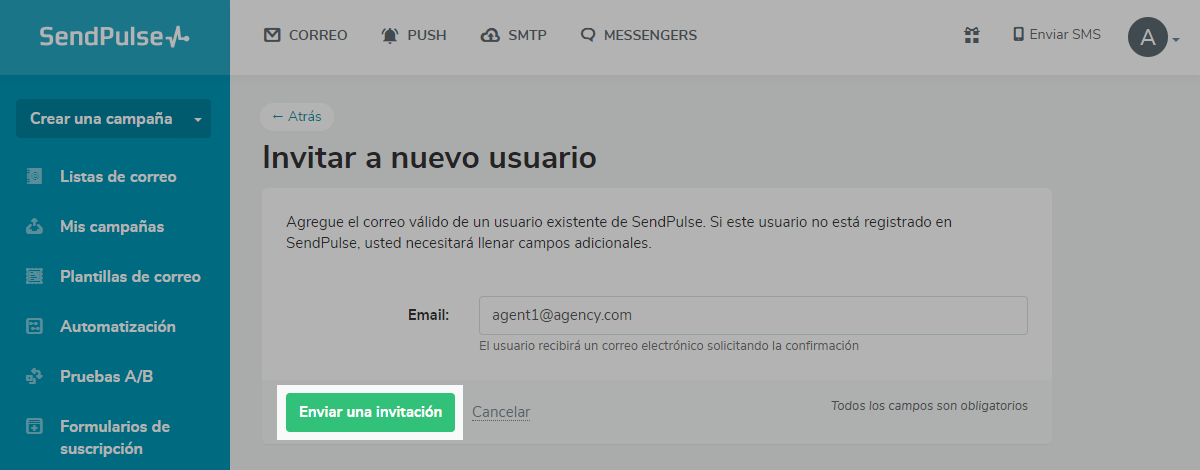Click the Push bell icon

pyautogui.click(x=390, y=35)
